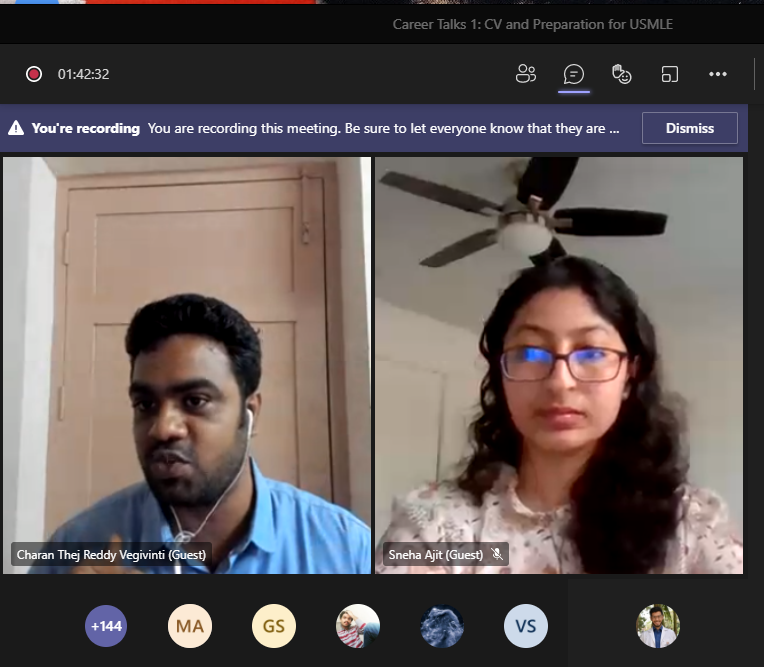Viewport: 764px width, 667px height.
Task: Select the VS participant avatar
Action: (526, 627)
